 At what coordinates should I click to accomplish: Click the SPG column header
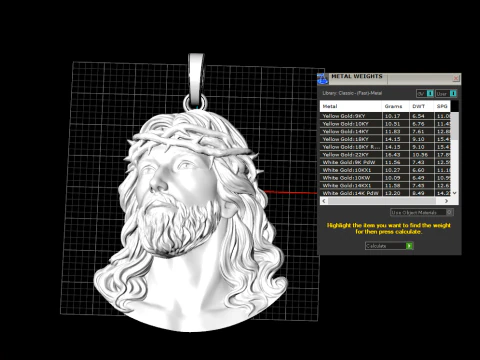coord(442,106)
